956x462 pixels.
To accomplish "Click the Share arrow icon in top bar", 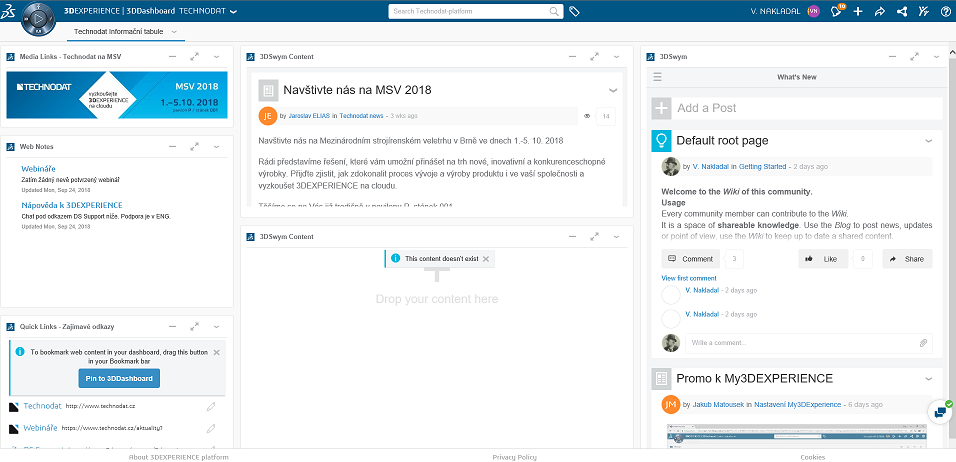I will 879,11.
